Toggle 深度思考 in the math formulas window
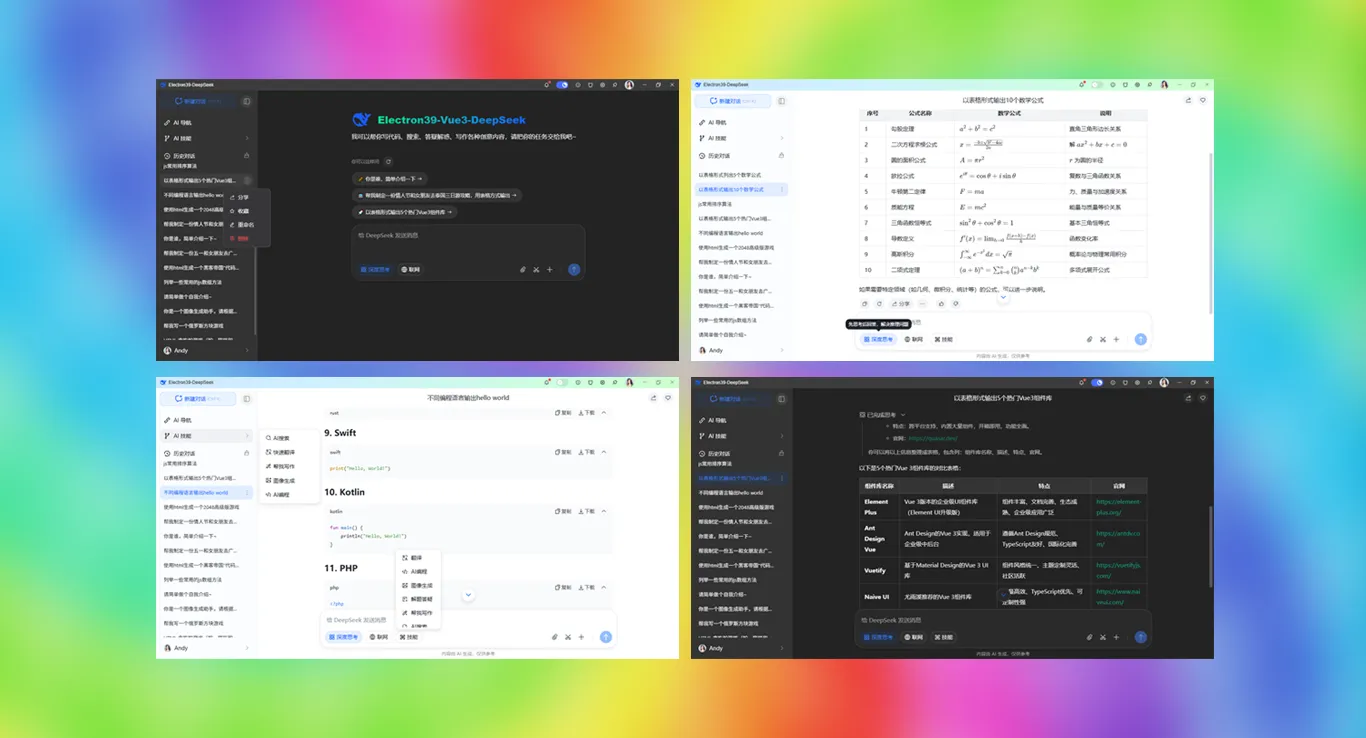Viewport: 1366px width, 738px height. pos(879,339)
